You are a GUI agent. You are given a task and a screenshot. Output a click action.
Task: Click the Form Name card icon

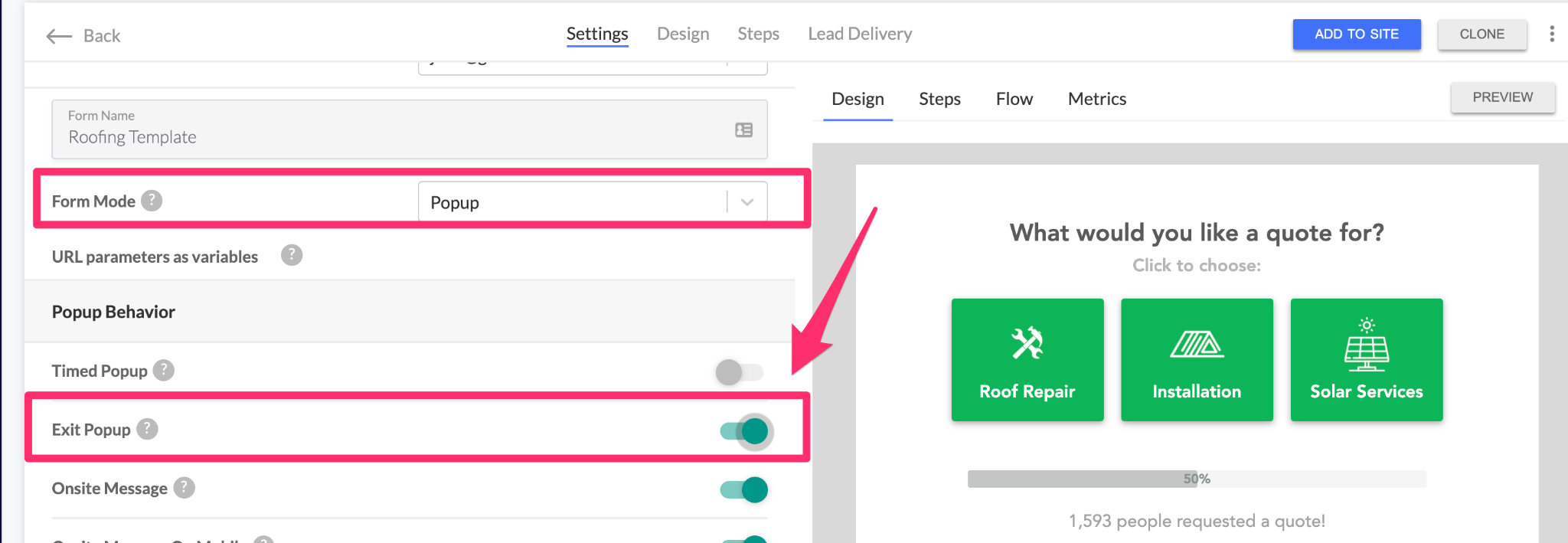click(743, 130)
